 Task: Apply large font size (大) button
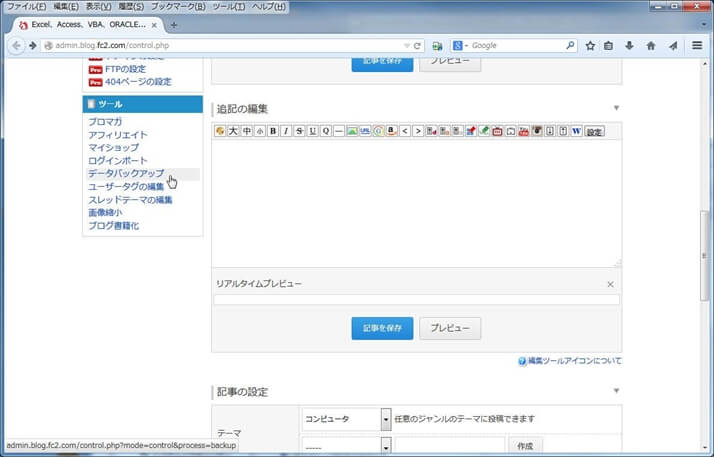pos(233,131)
